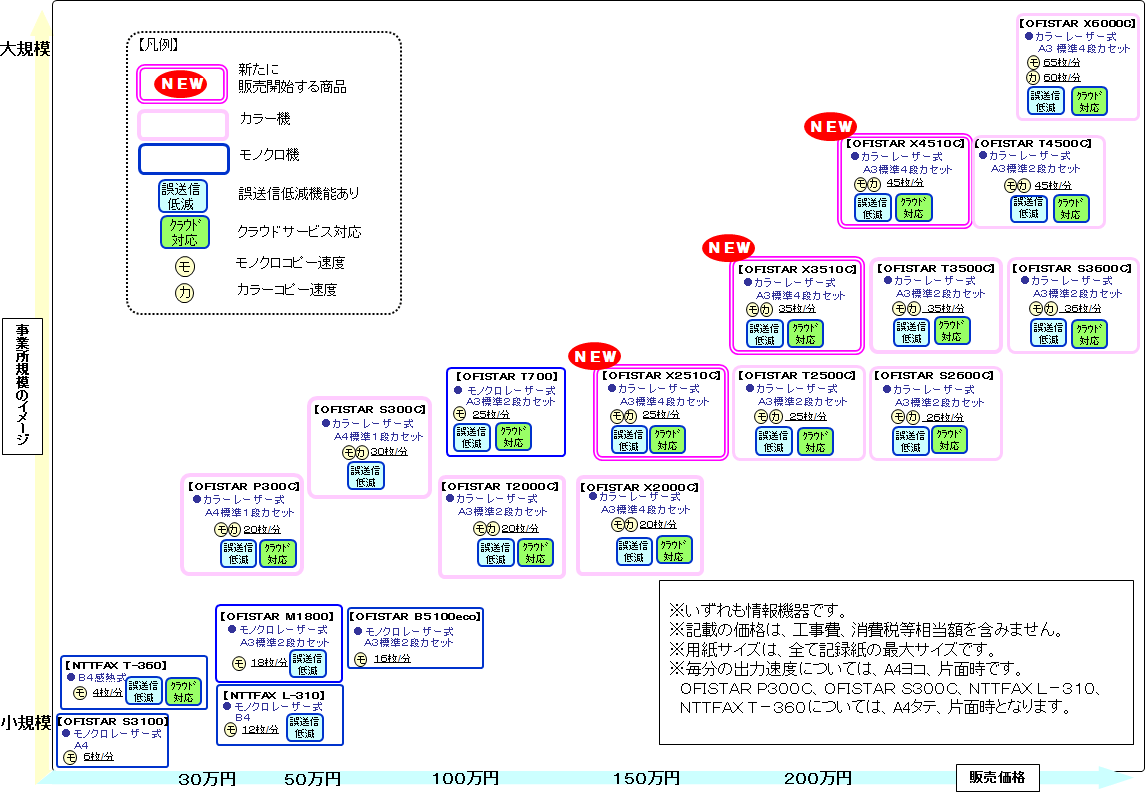Click the NEW badge in the legend

point(180,84)
